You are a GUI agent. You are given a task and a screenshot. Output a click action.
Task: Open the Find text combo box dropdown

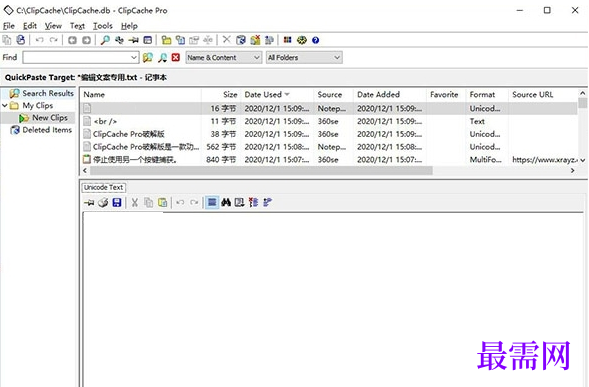coord(134,57)
